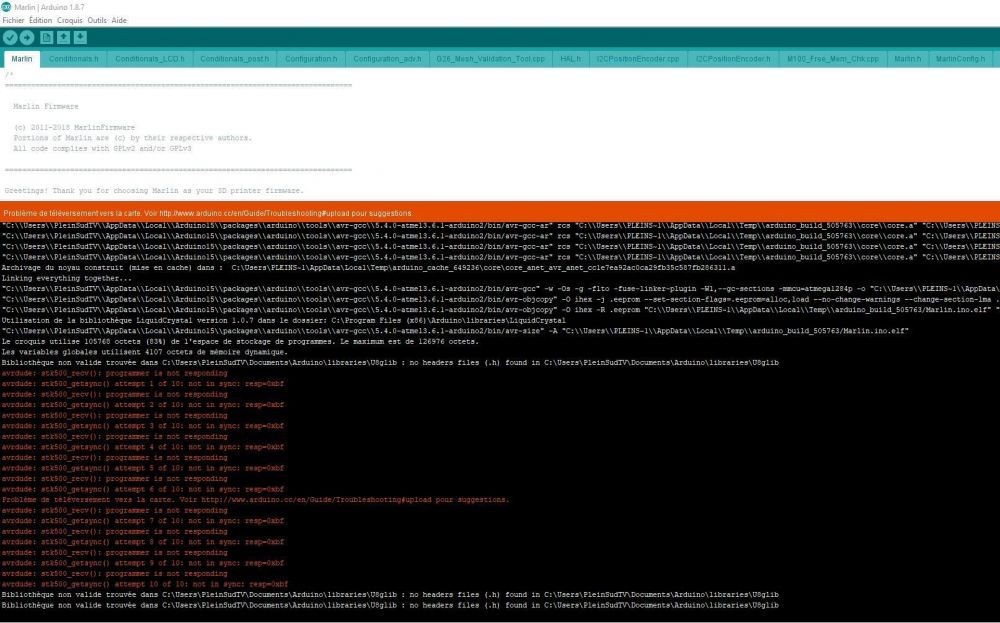Select the Marlin tab
Viewport: 1000px width, 623px height.
(x=22, y=59)
